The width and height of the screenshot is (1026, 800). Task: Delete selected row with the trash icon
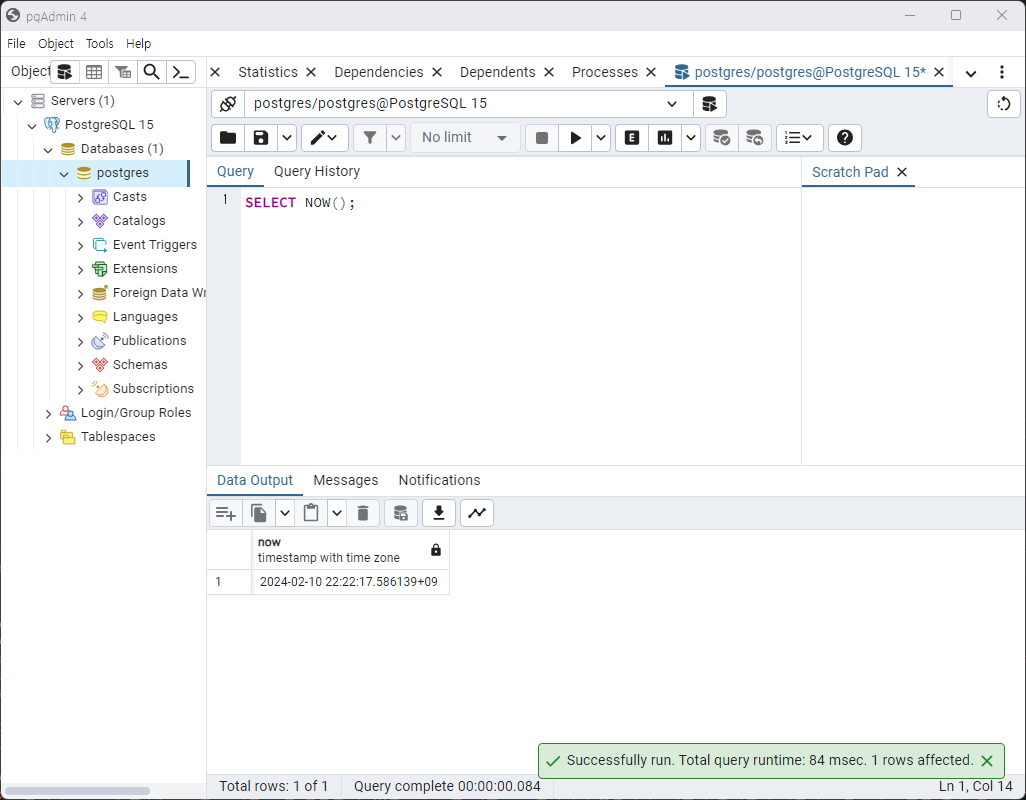pos(363,513)
